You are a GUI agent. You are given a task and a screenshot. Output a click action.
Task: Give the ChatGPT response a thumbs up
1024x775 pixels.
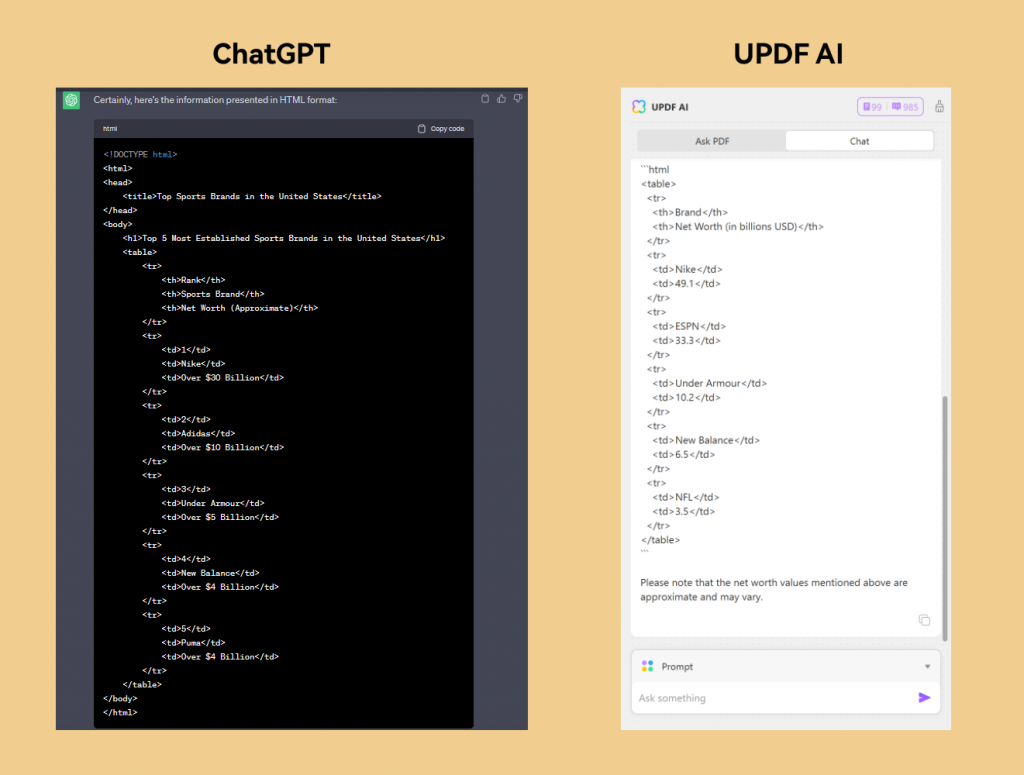tap(502, 99)
